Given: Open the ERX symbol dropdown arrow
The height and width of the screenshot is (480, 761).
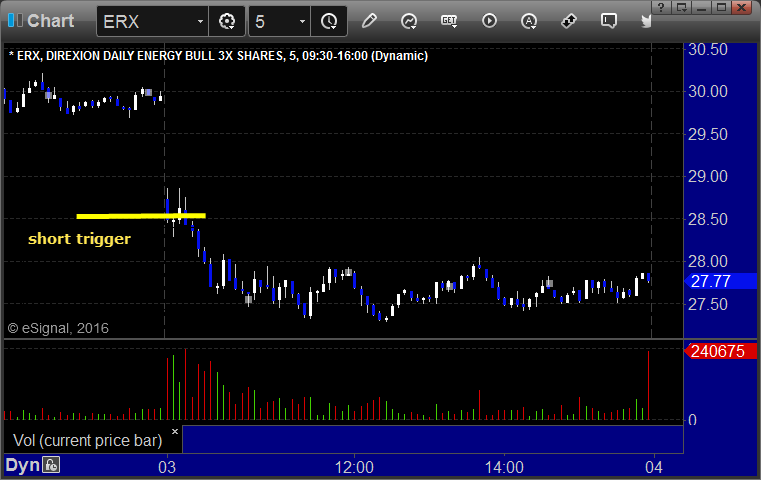Looking at the screenshot, I should (200, 21).
